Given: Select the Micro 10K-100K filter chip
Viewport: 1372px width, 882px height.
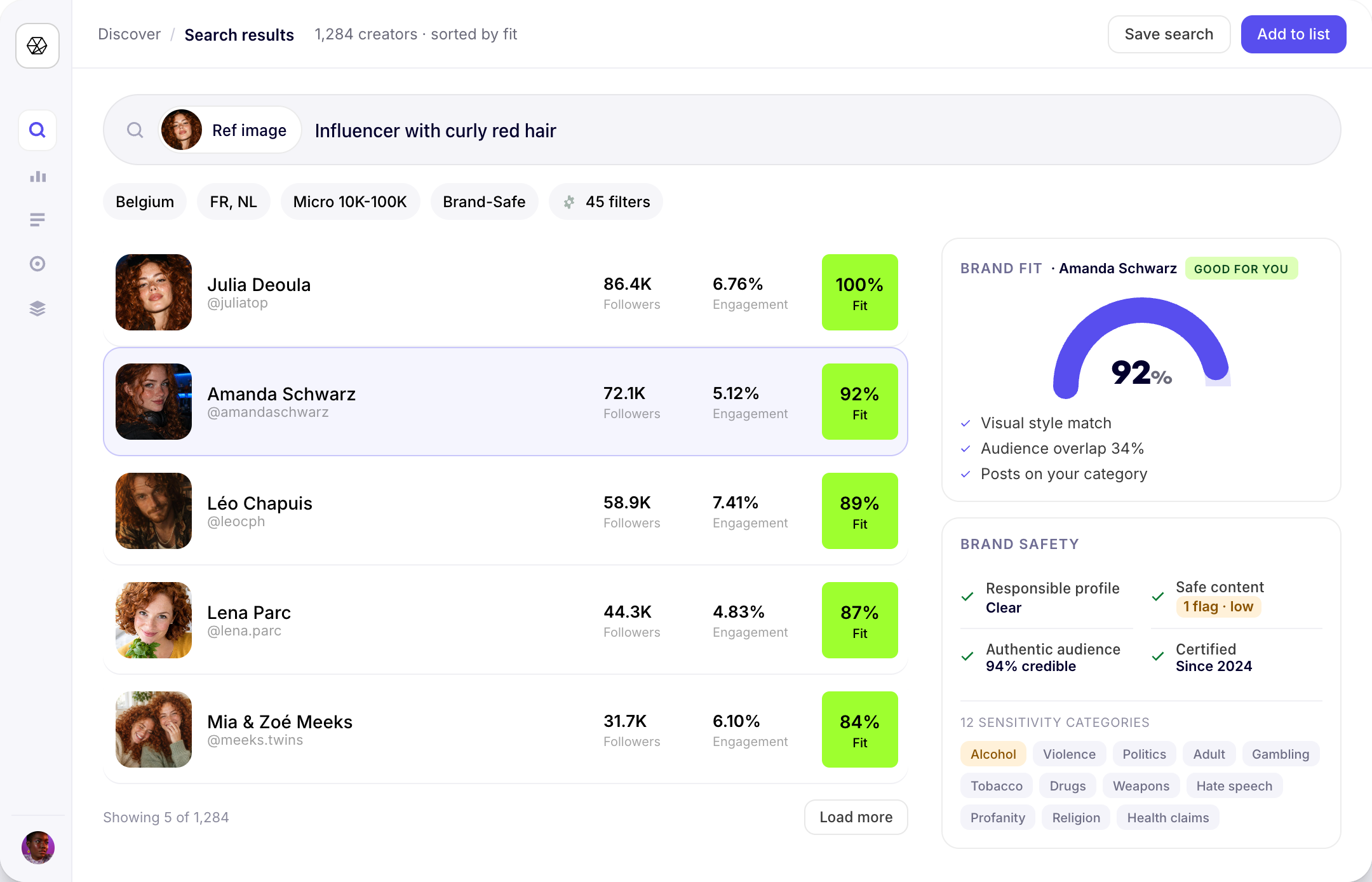Looking at the screenshot, I should (x=350, y=201).
